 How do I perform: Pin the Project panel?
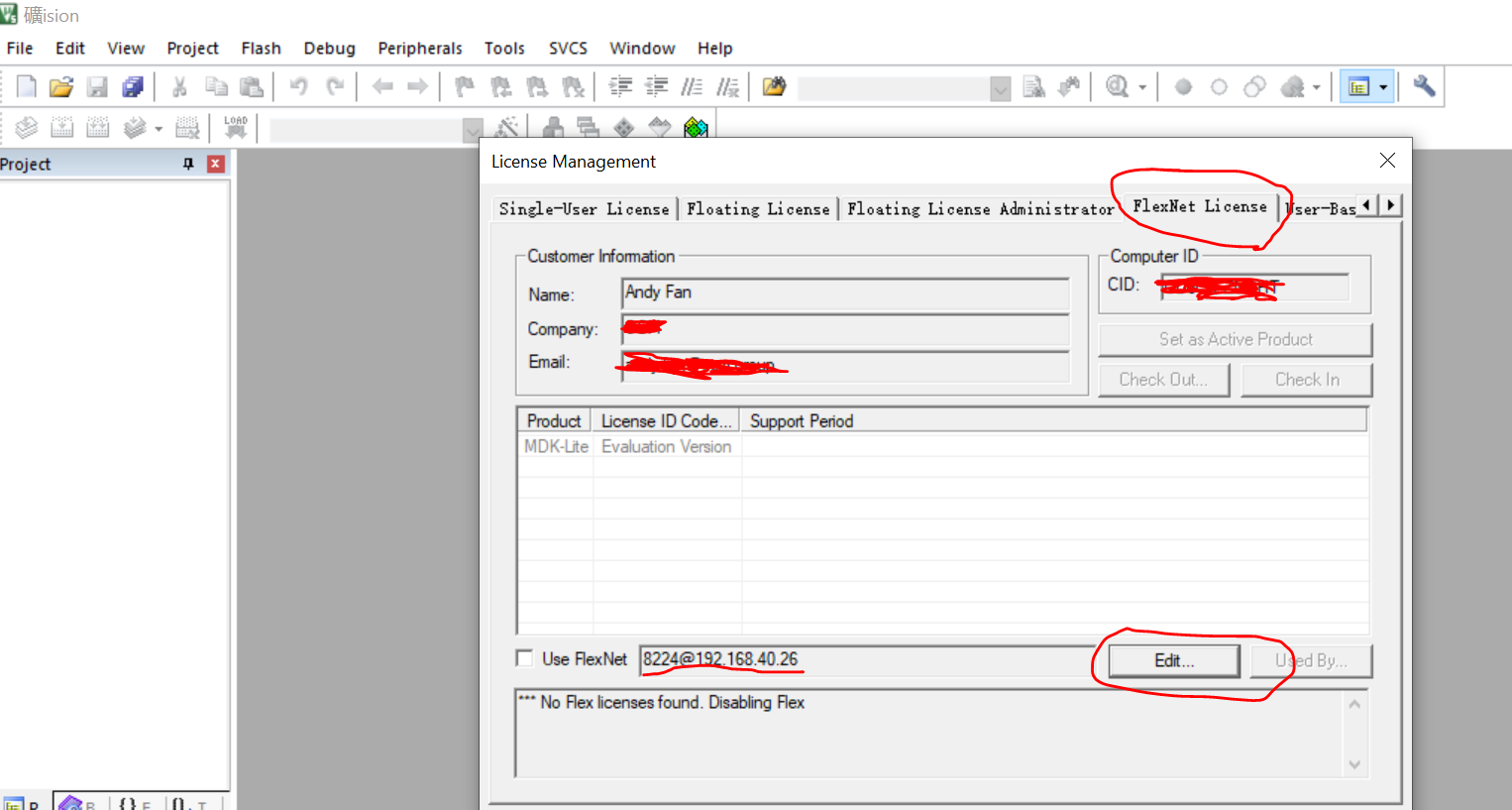(188, 164)
